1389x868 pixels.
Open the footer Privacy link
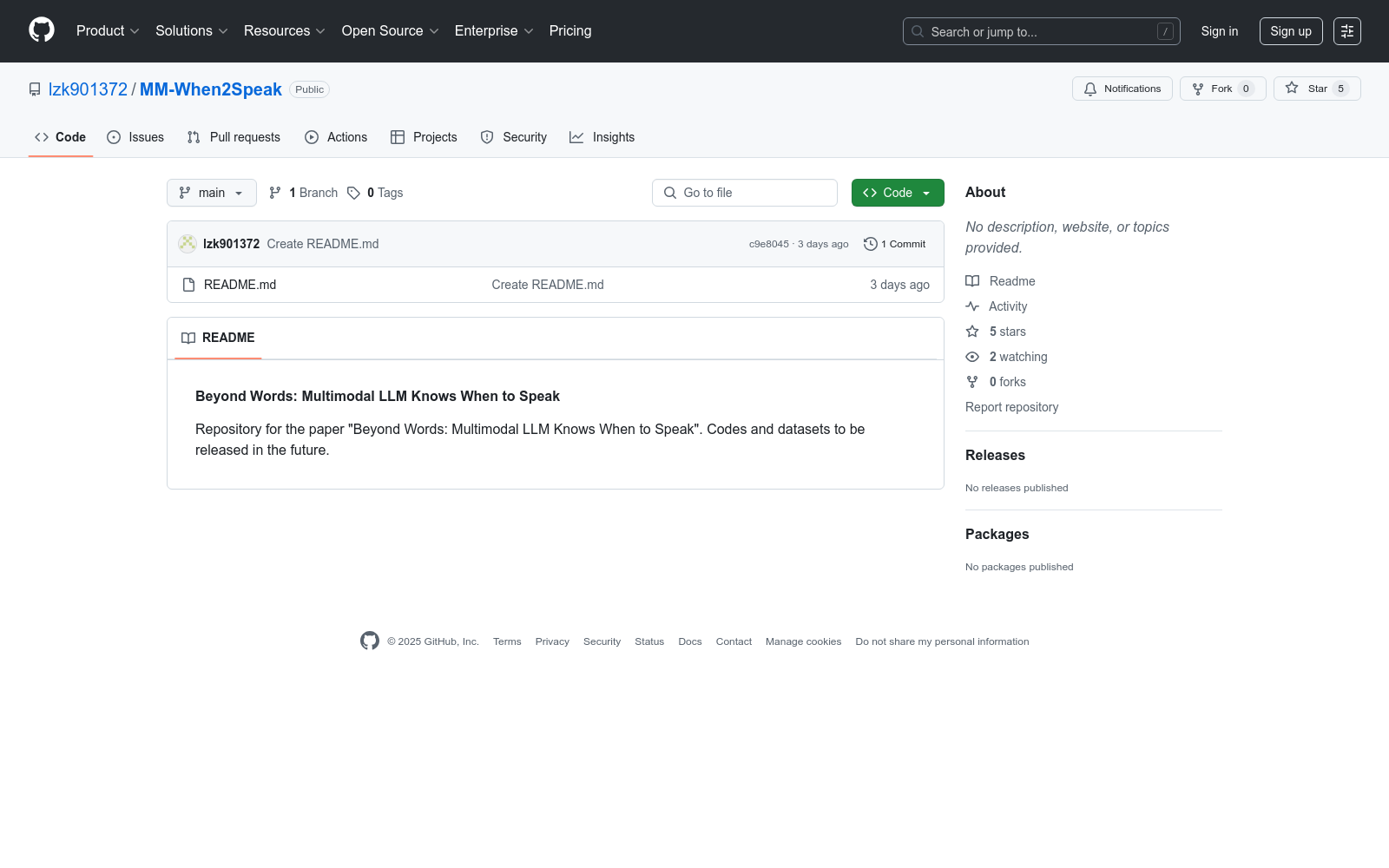tap(552, 641)
